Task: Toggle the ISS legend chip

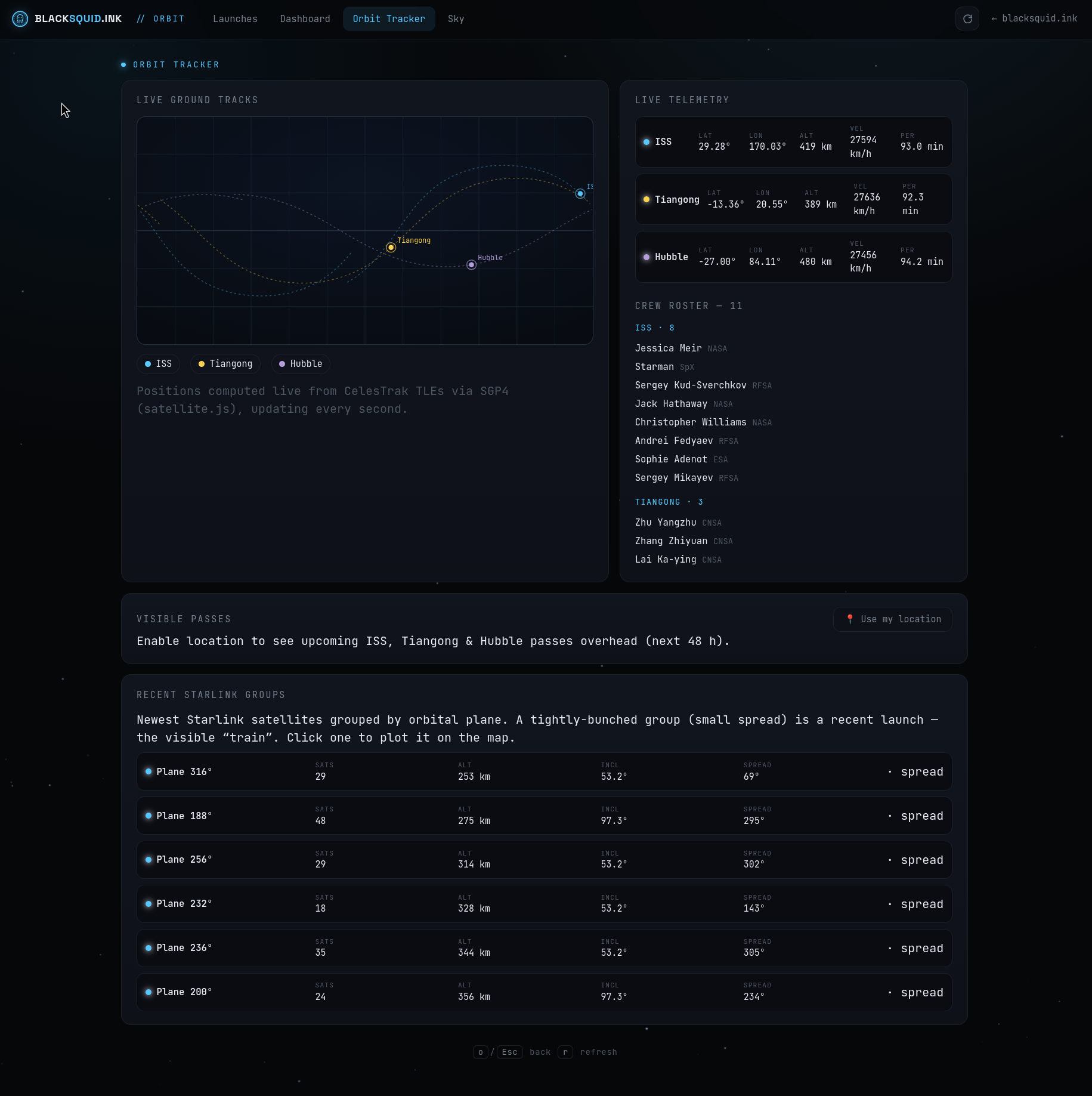Action: tap(158, 364)
